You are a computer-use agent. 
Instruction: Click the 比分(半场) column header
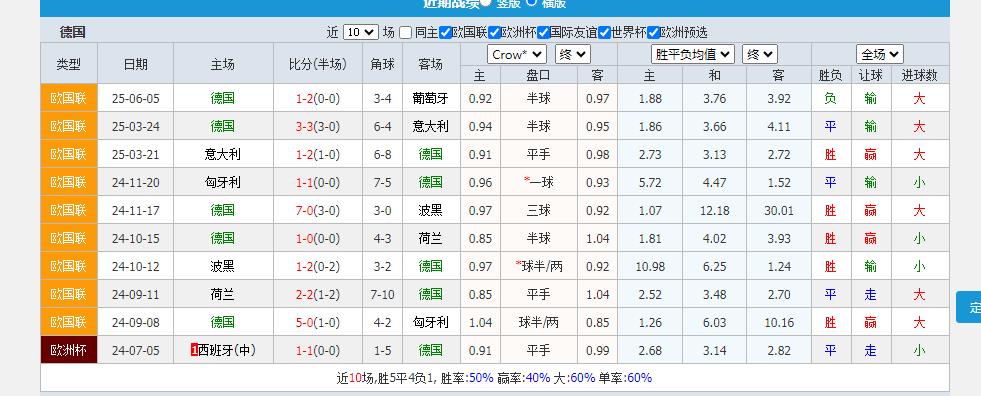(x=318, y=64)
